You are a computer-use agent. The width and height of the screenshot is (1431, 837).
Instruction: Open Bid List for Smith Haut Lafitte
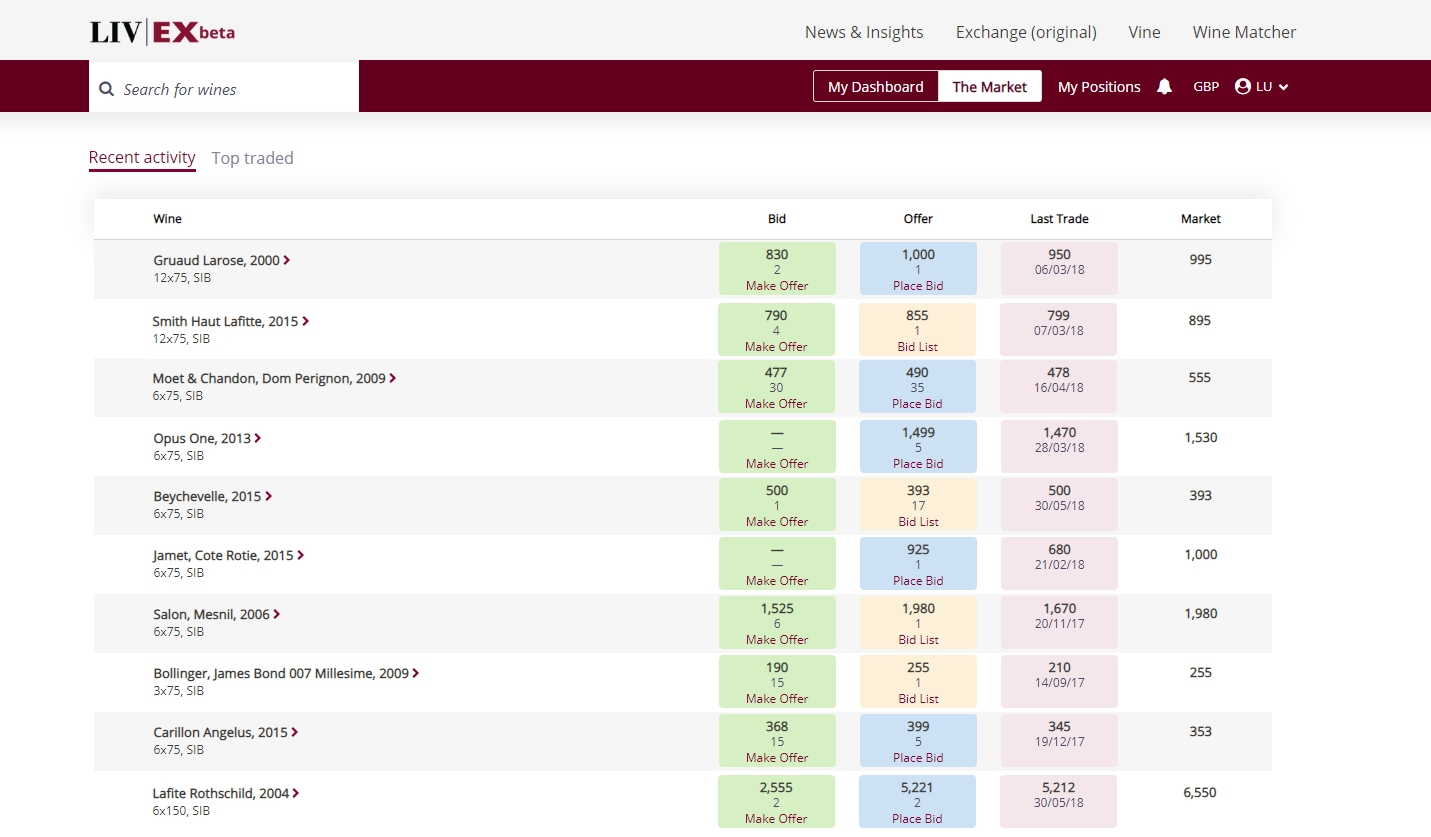click(918, 347)
